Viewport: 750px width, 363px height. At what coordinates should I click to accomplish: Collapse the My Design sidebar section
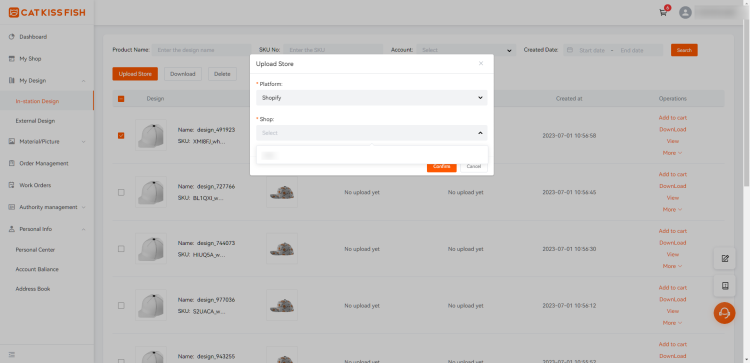click(x=84, y=81)
